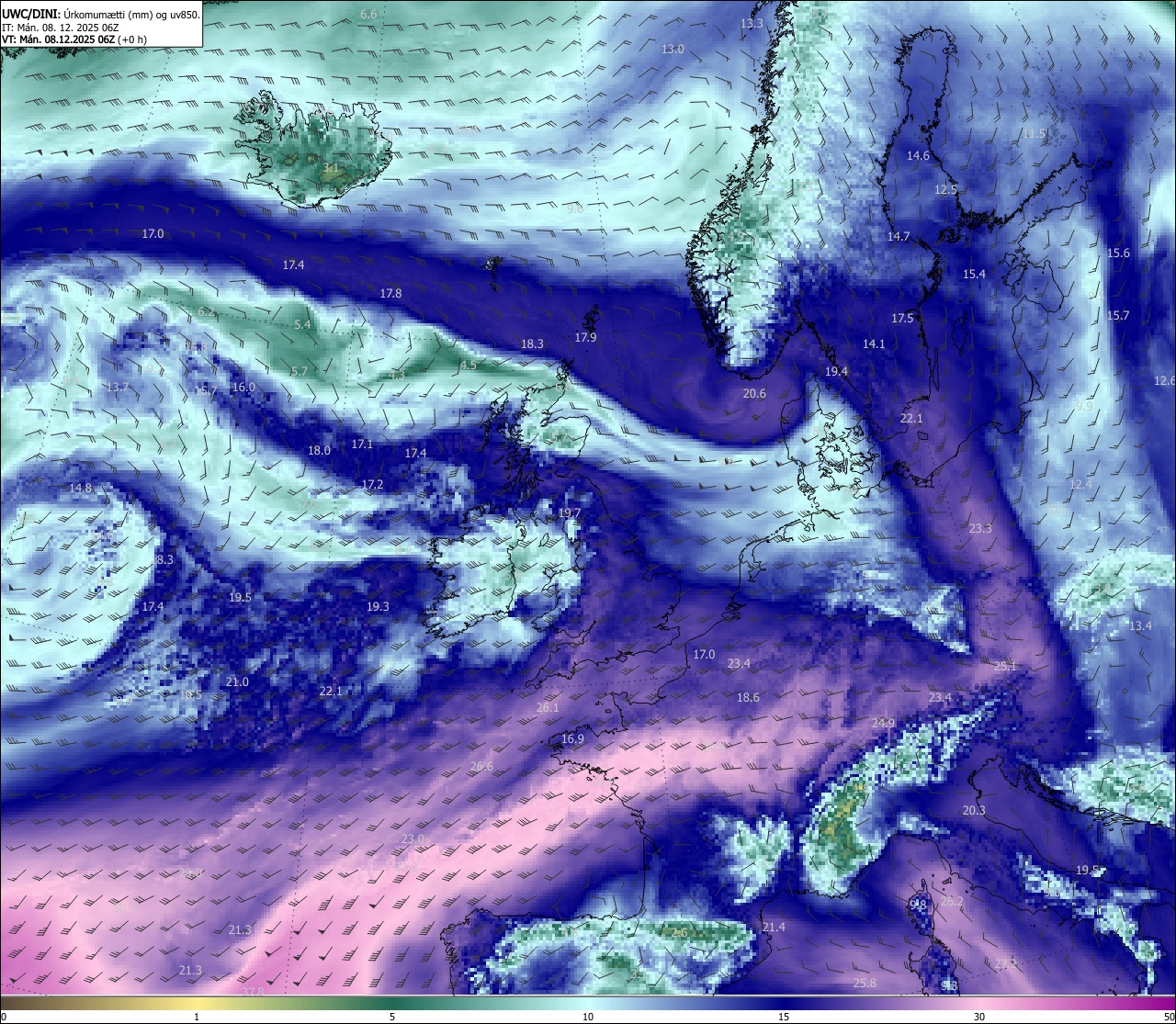This screenshot has width=1176, height=1024.
Task: Click the 4.5 value label
Action: click(x=468, y=365)
